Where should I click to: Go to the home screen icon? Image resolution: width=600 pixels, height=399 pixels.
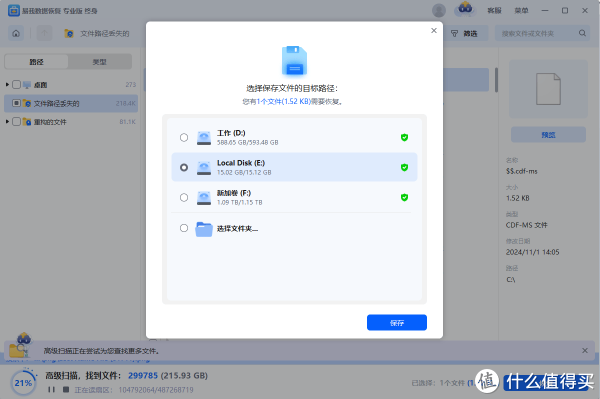(x=16, y=34)
